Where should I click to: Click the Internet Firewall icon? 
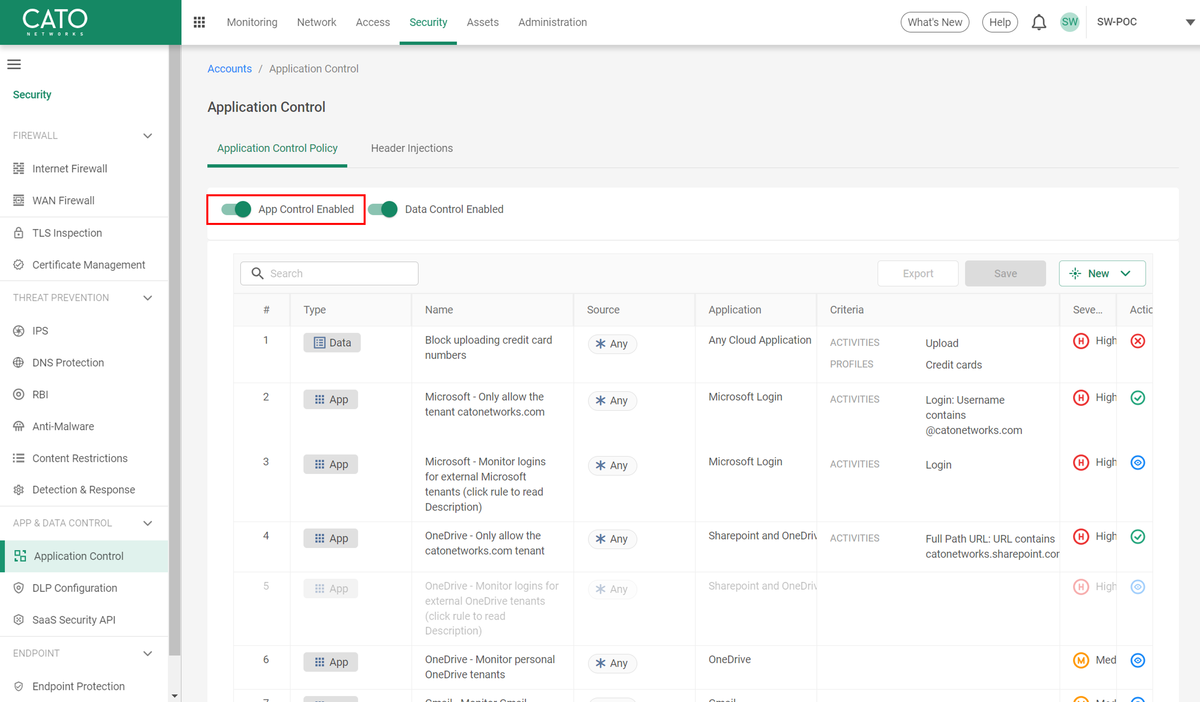[x=19, y=169]
